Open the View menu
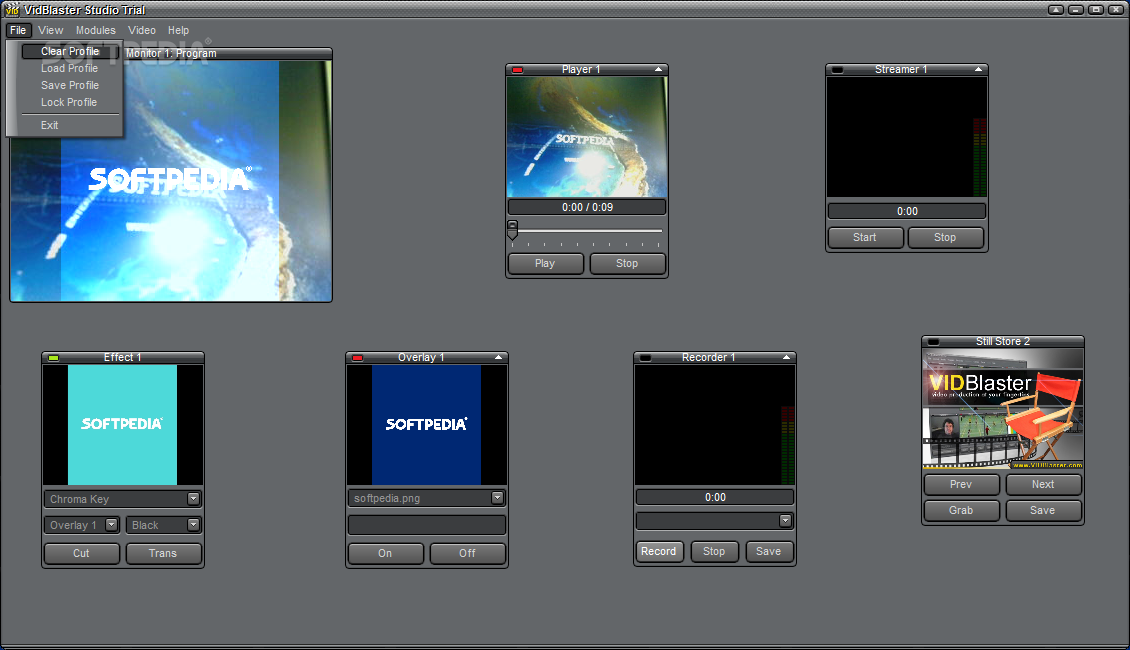This screenshot has height=650, width=1130. 50,30
